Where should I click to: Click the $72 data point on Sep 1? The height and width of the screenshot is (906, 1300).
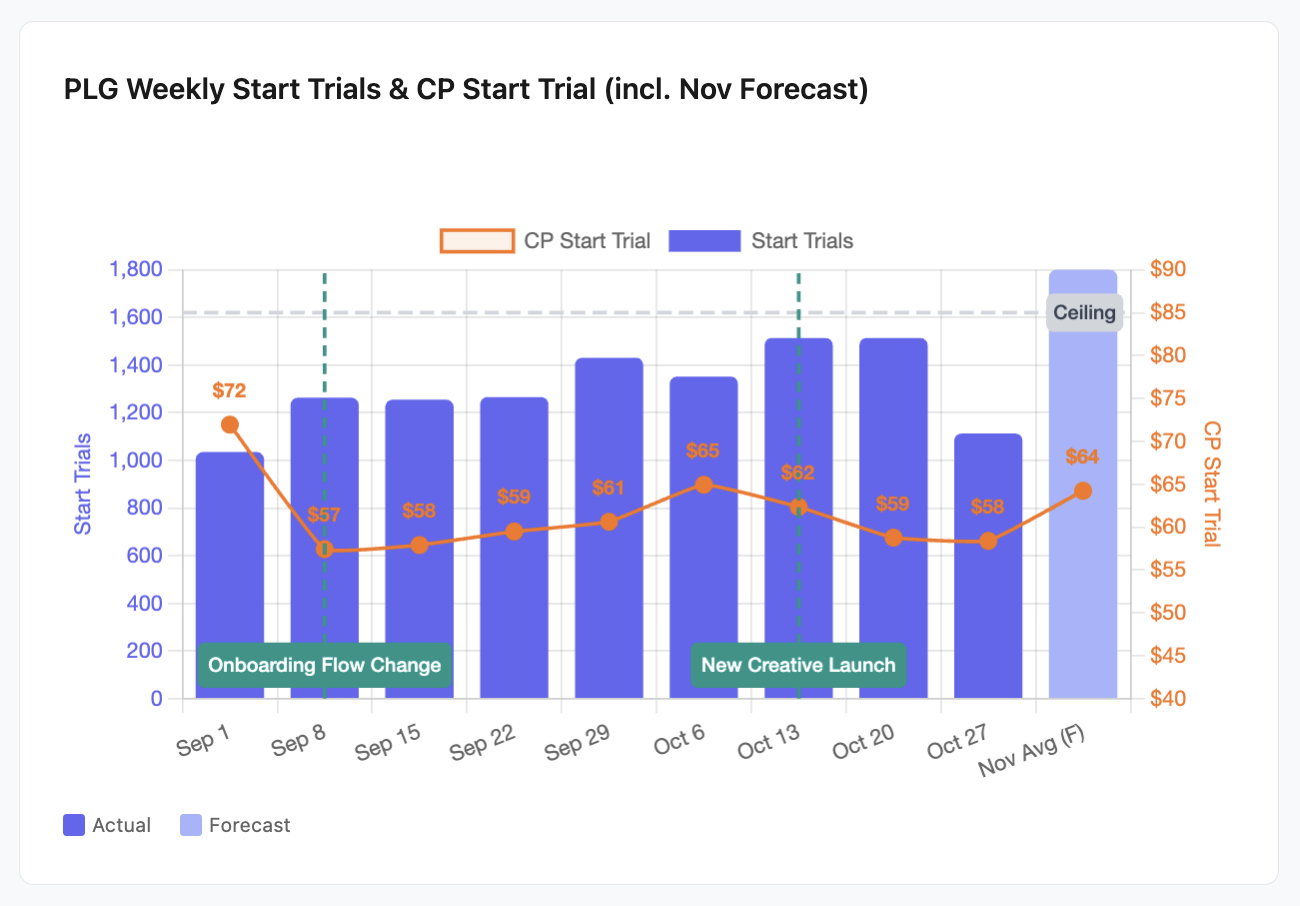tap(230, 425)
